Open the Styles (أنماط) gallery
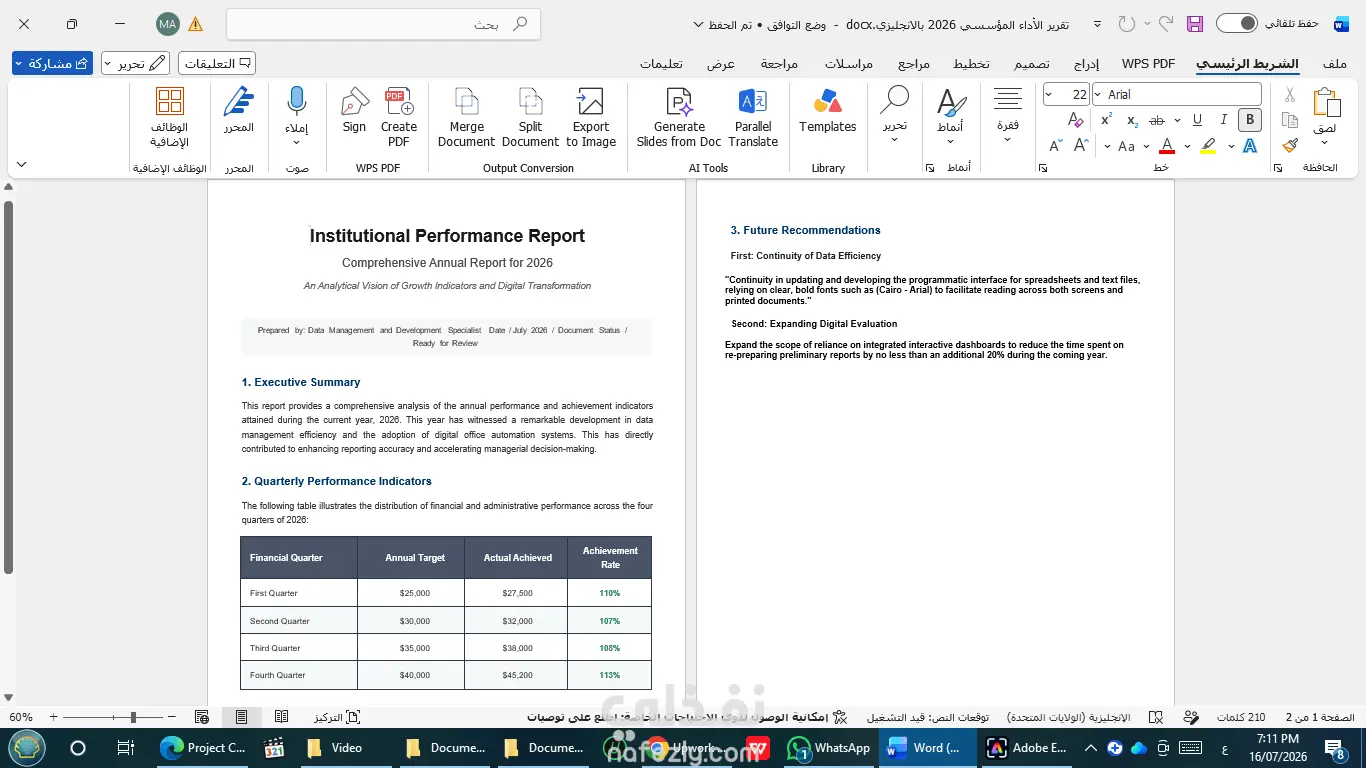Screen dimensions: 1366x768 (x=950, y=115)
